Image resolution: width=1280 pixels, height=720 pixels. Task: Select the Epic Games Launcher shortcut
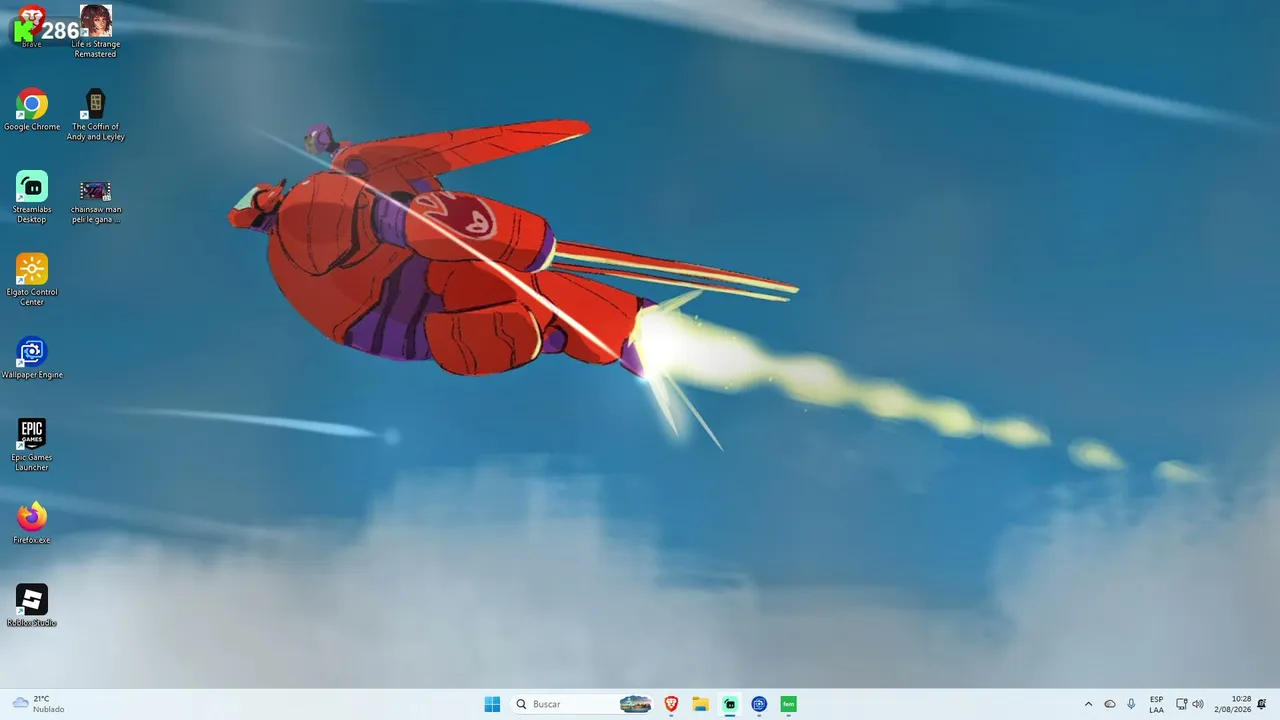[32, 445]
